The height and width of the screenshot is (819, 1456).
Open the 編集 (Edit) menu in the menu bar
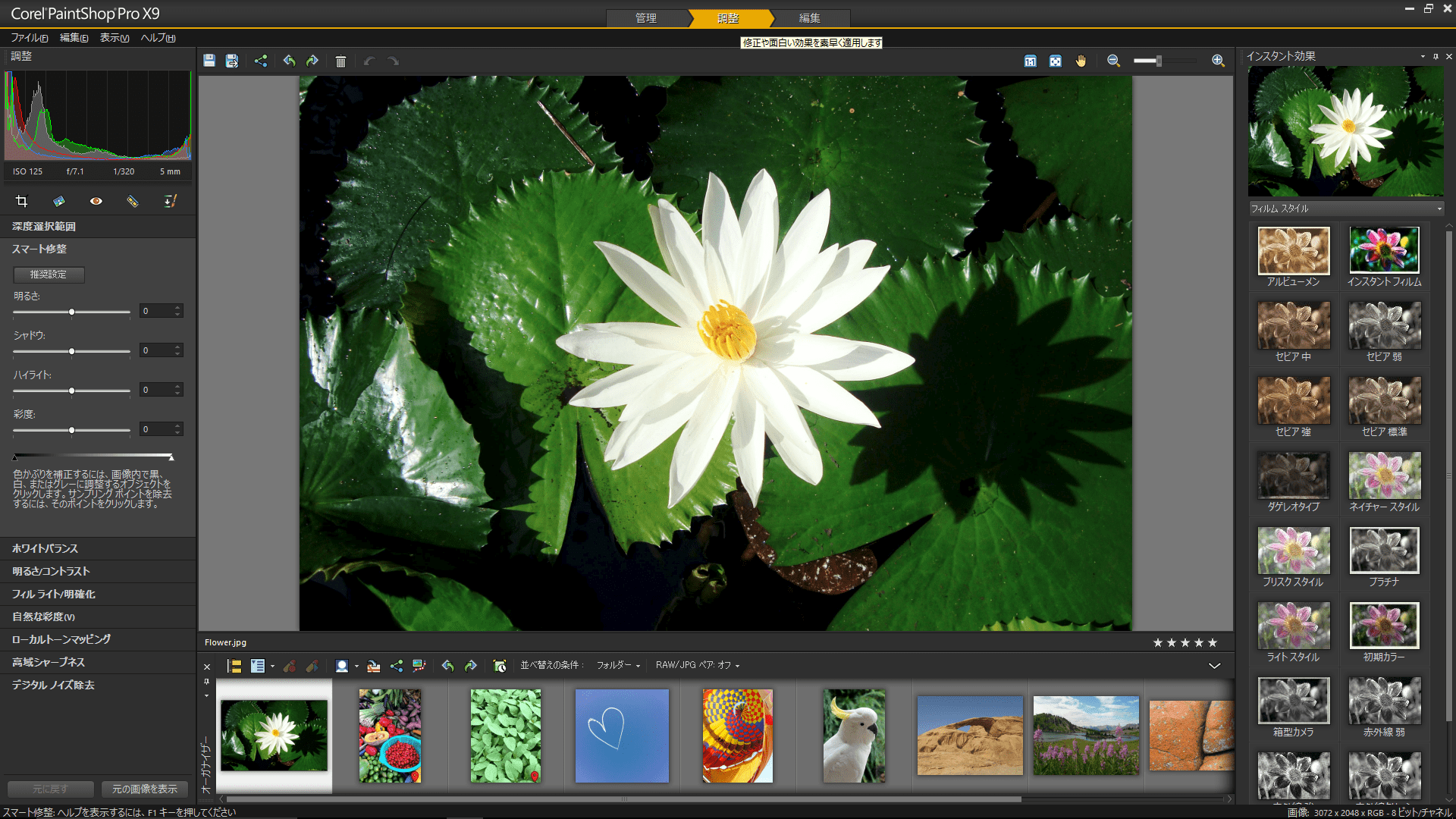tap(74, 38)
